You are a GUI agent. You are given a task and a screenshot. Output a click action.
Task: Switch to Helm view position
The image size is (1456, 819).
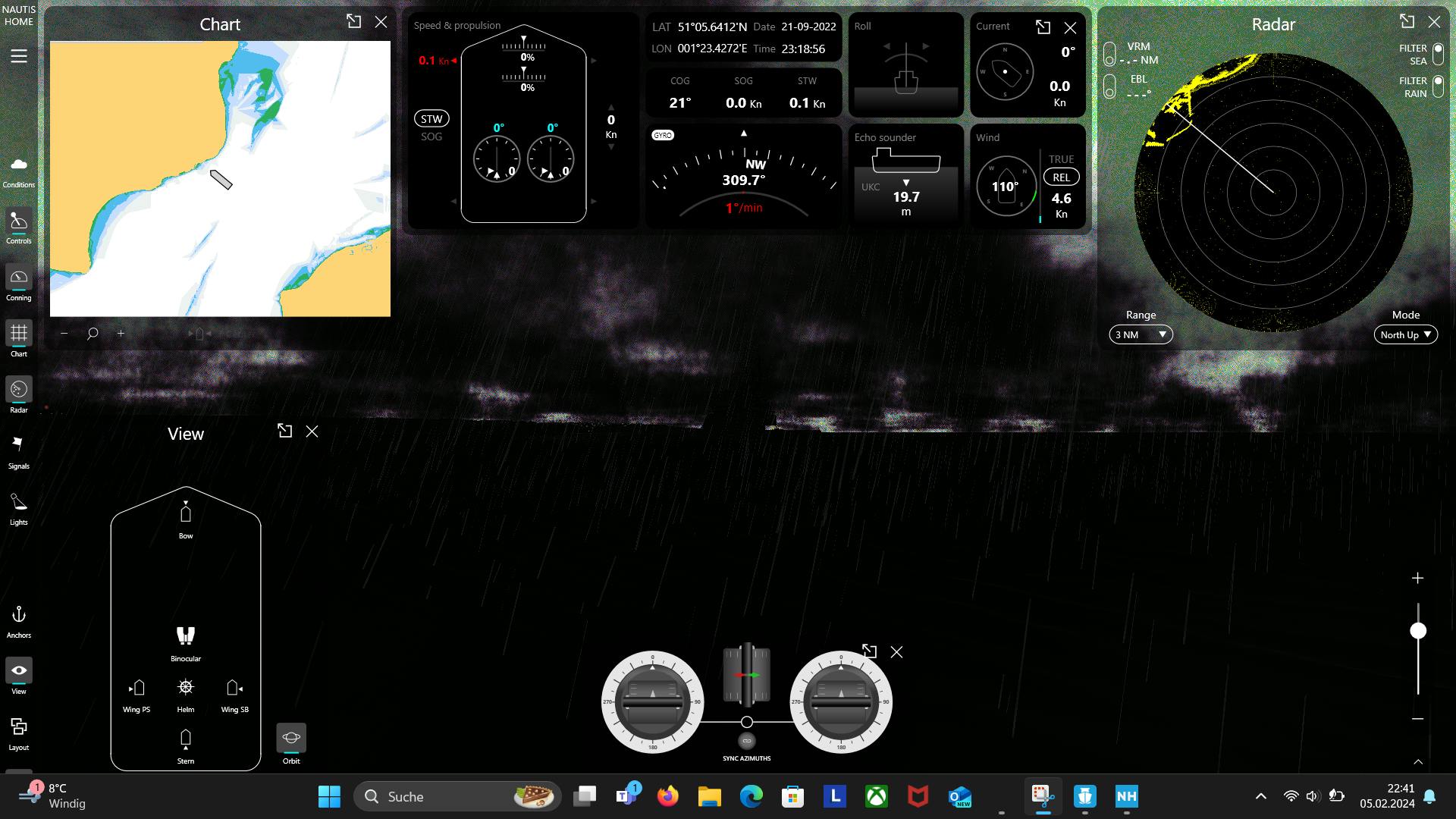186,689
